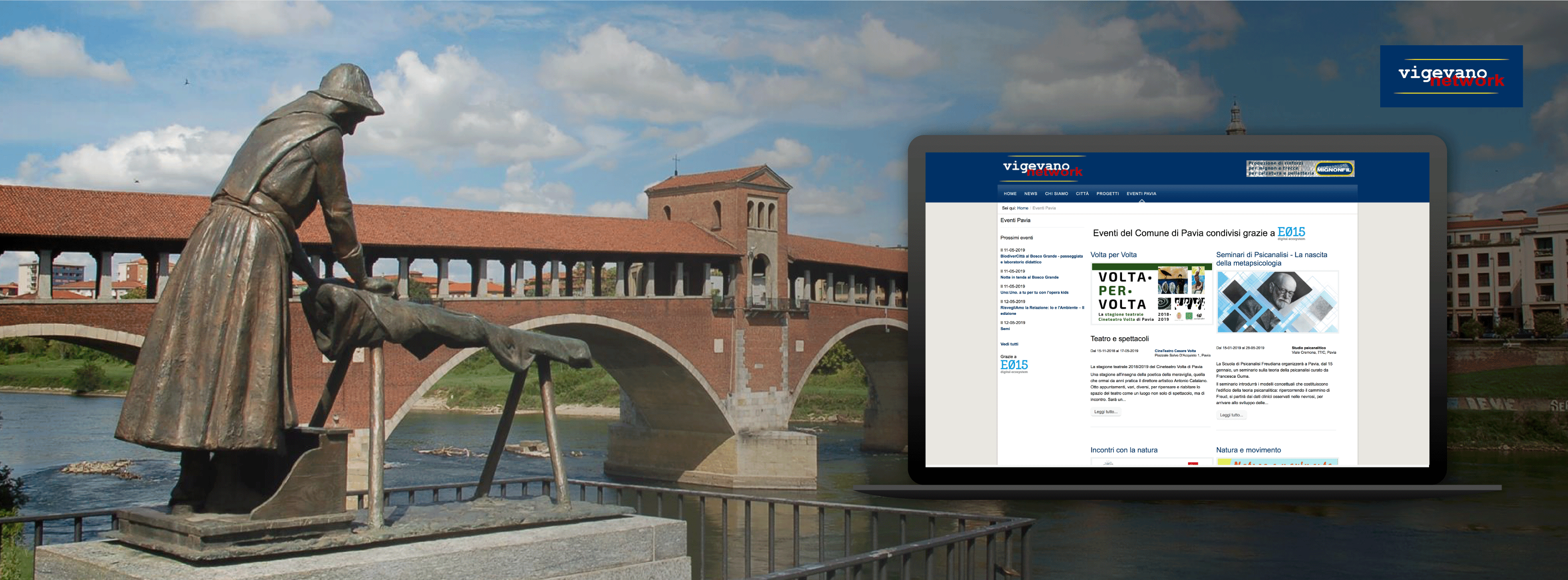This screenshot has height=580, width=1568.
Task: Click the E015 logo under 'Grazie a'
Action: click(1014, 365)
